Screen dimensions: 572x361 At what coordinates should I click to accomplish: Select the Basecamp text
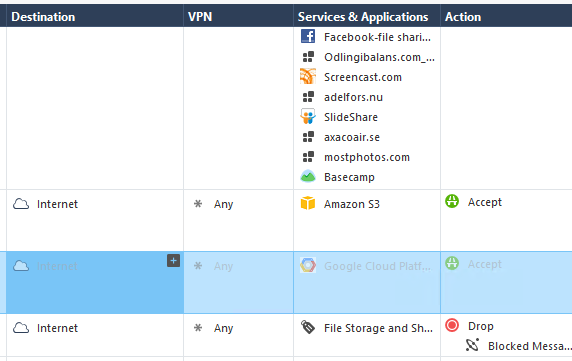click(349, 177)
